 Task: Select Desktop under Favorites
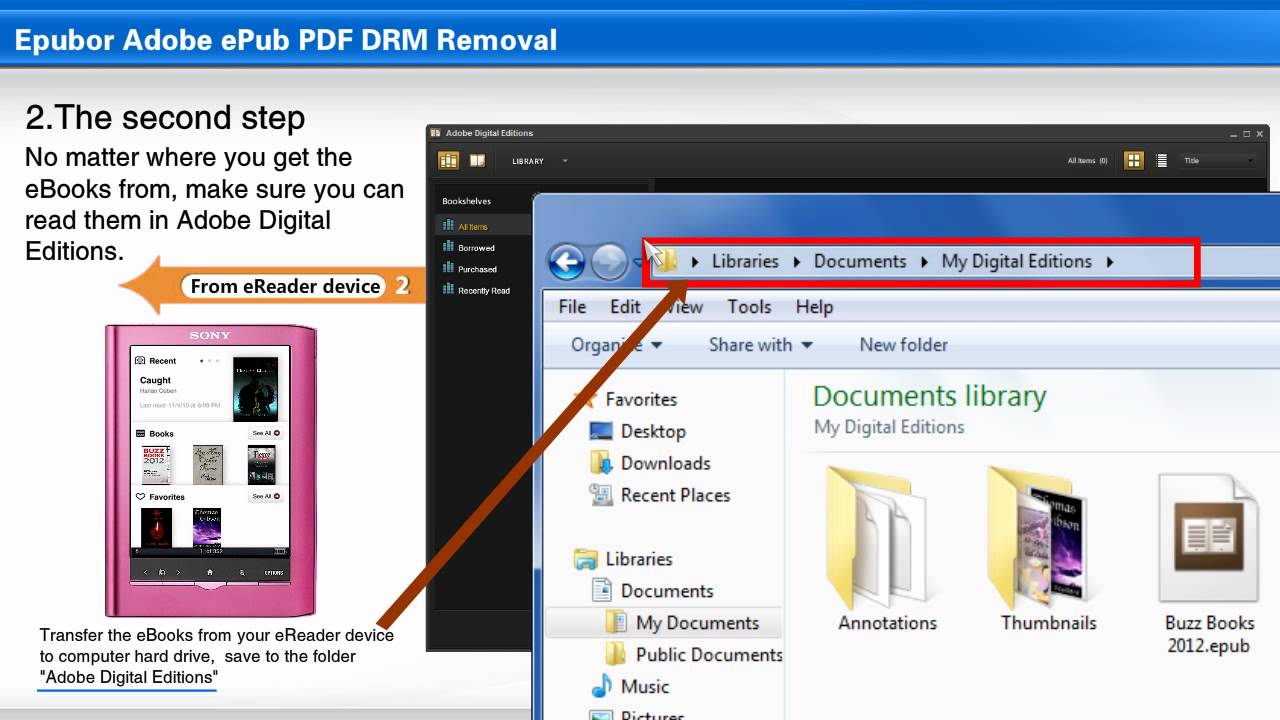[652, 431]
